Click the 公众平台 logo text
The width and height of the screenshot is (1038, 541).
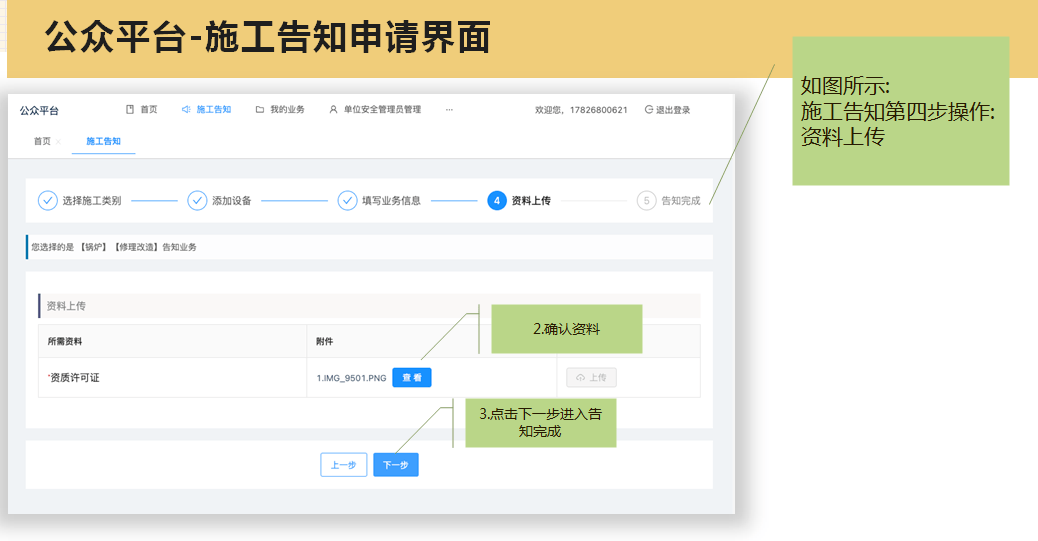coord(39,111)
